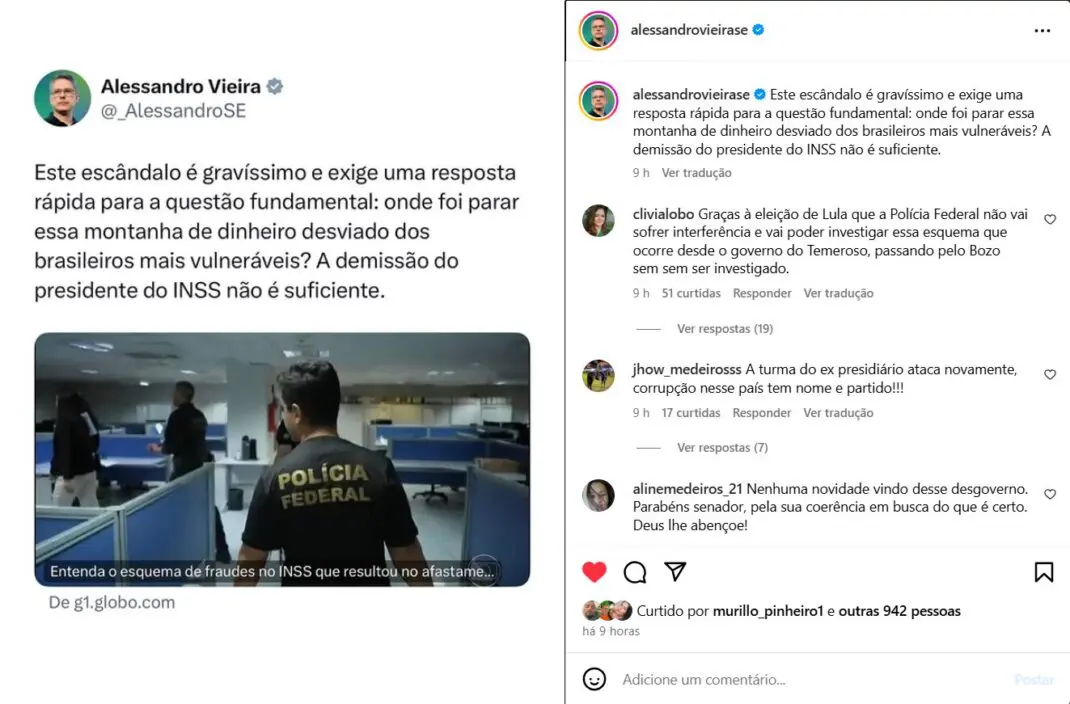Toggle the bookmark save icon

click(x=1043, y=572)
